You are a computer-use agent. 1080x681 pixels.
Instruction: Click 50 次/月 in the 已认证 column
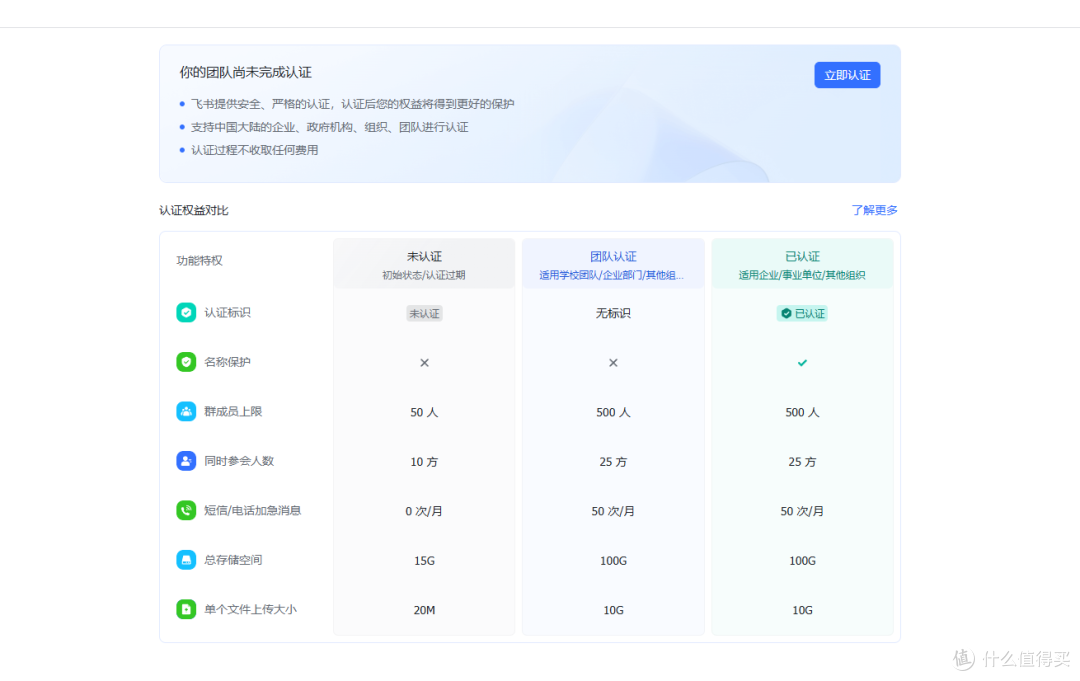tap(802, 512)
